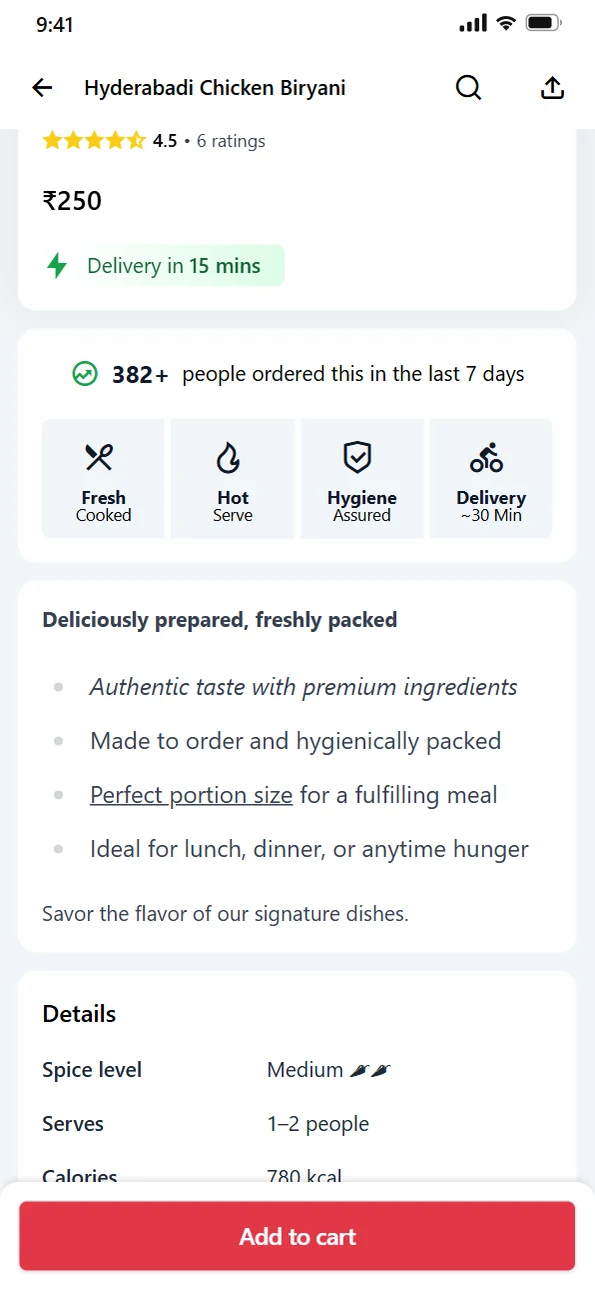The height and width of the screenshot is (1290, 595).
Task: Tap the battery indicator in status bar
Action: click(544, 23)
